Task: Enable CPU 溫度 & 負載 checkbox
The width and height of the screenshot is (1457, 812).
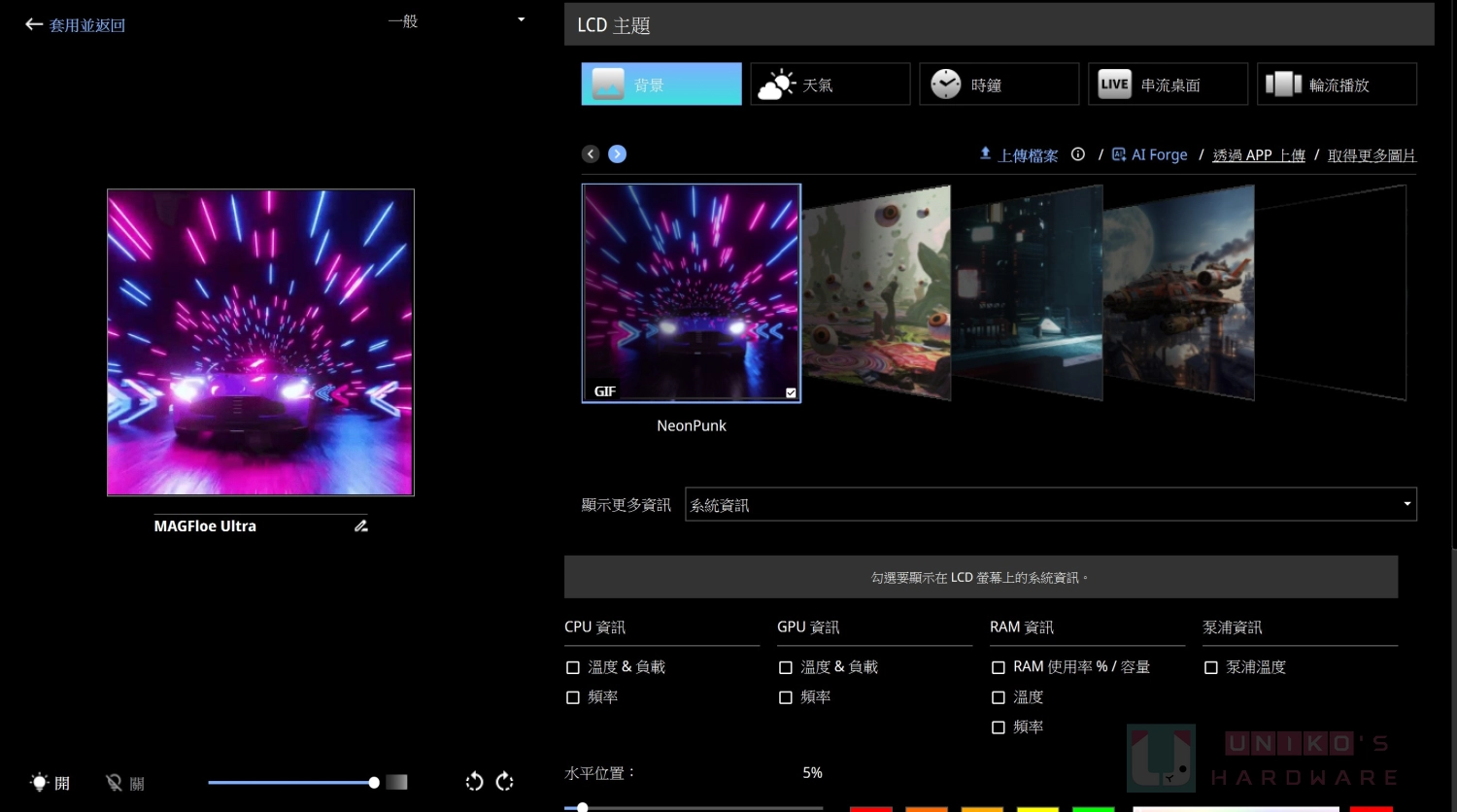Action: tap(573, 667)
